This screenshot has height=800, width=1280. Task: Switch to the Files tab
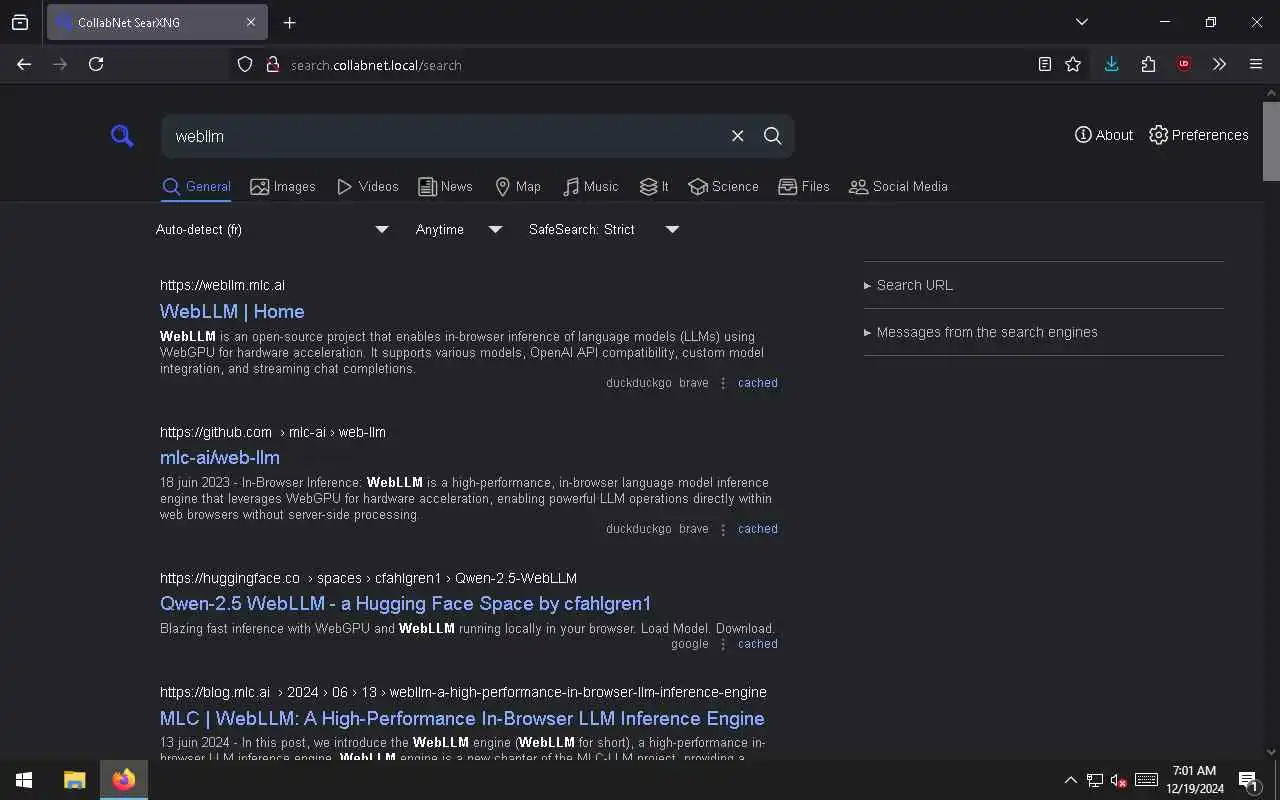tap(804, 186)
